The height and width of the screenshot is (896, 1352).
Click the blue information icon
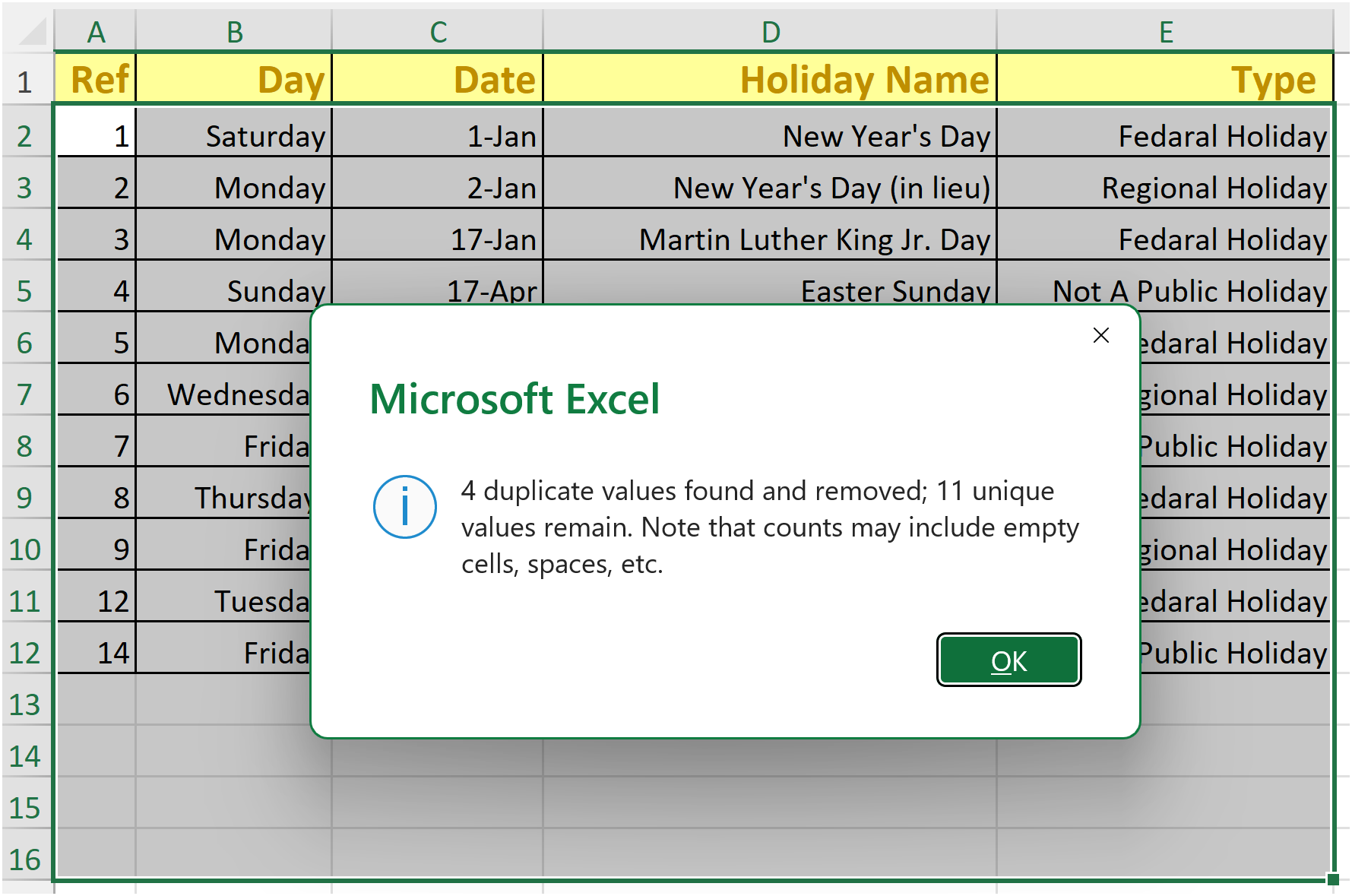pyautogui.click(x=404, y=507)
